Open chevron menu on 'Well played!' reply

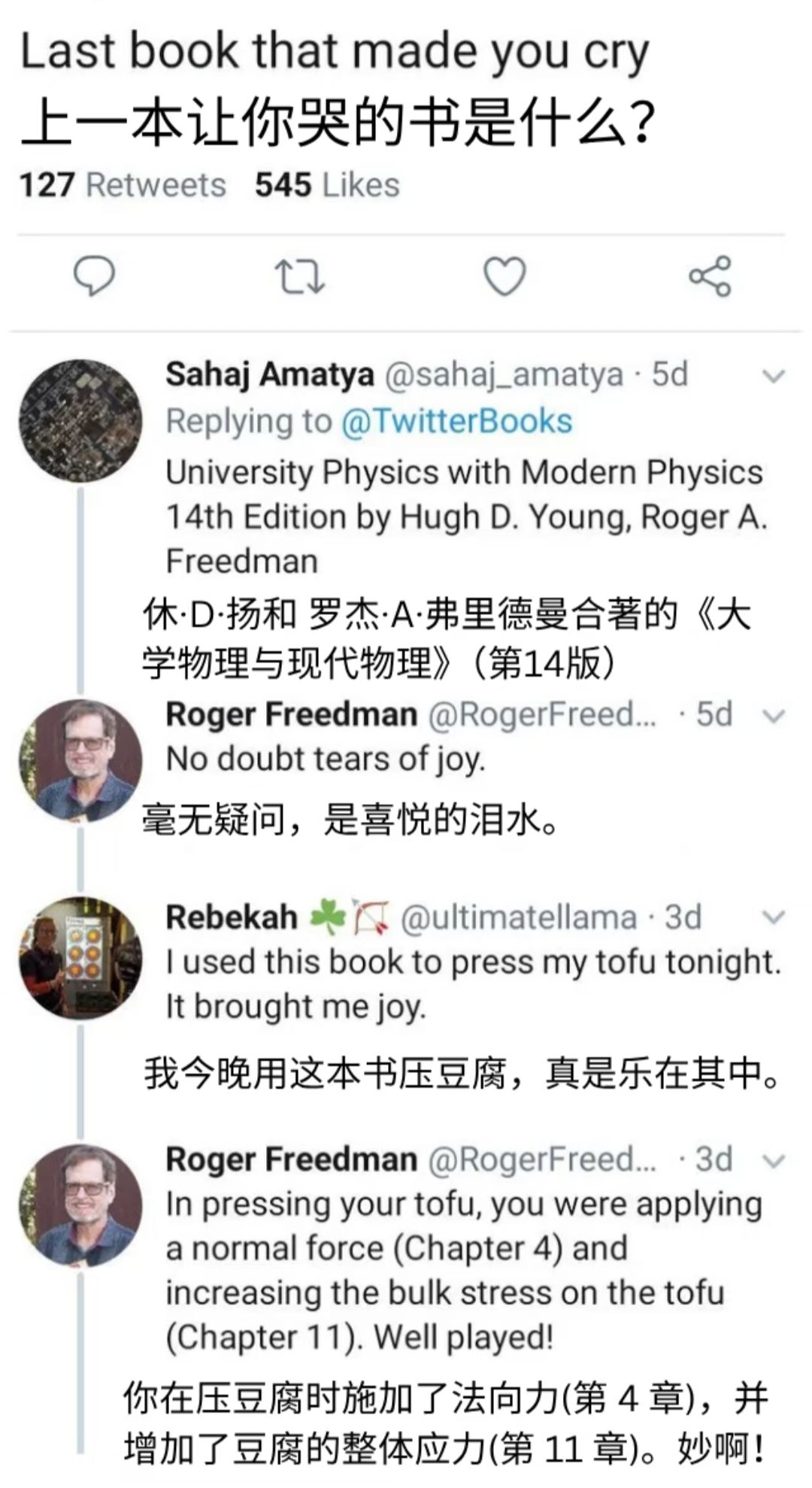774,1160
